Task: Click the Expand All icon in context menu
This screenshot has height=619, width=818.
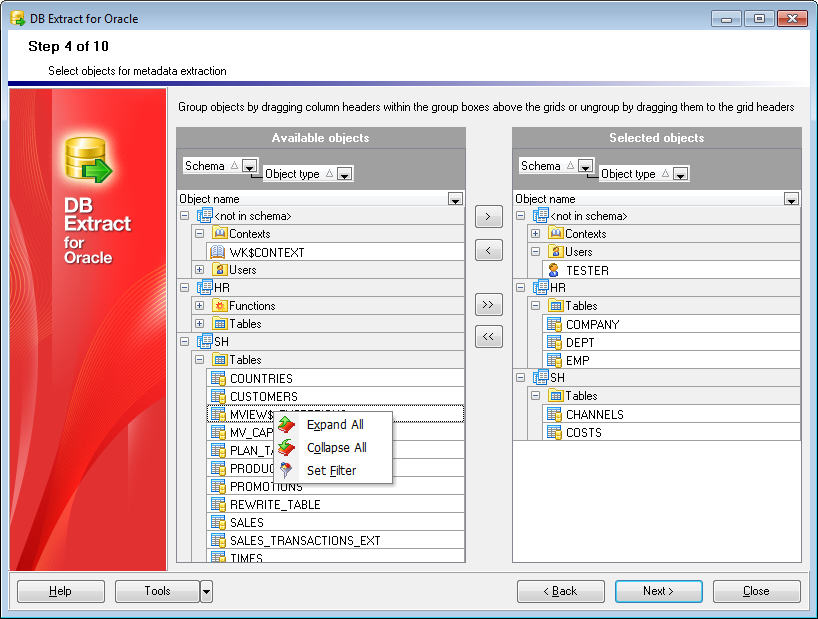Action: pos(286,425)
